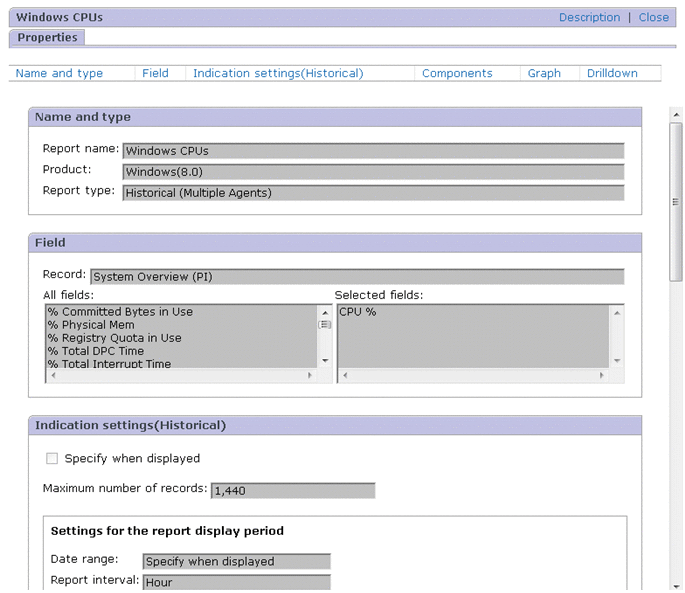This screenshot has height=593, width=685.
Task: Switch to the Properties tab
Action: (x=47, y=38)
